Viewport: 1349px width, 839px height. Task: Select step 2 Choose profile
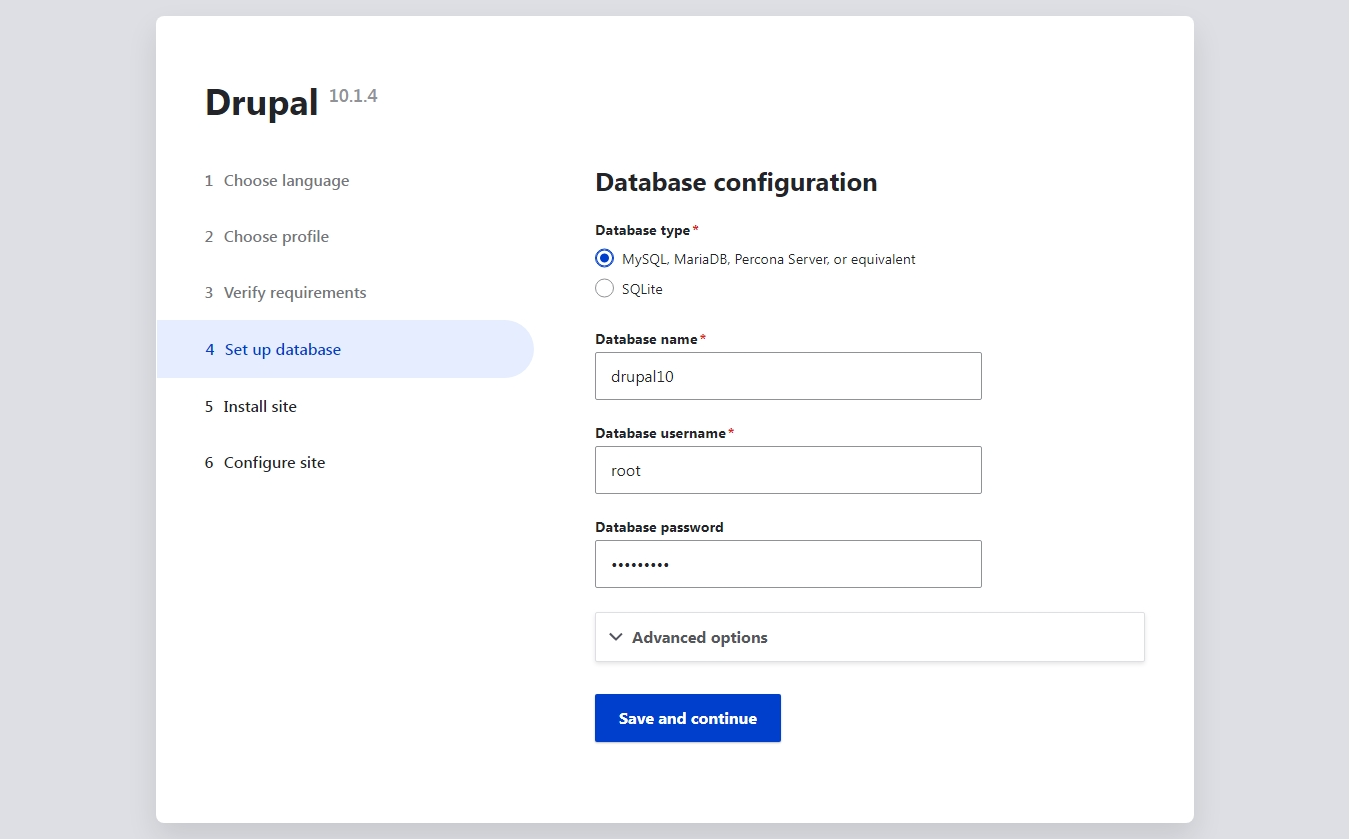[276, 237]
